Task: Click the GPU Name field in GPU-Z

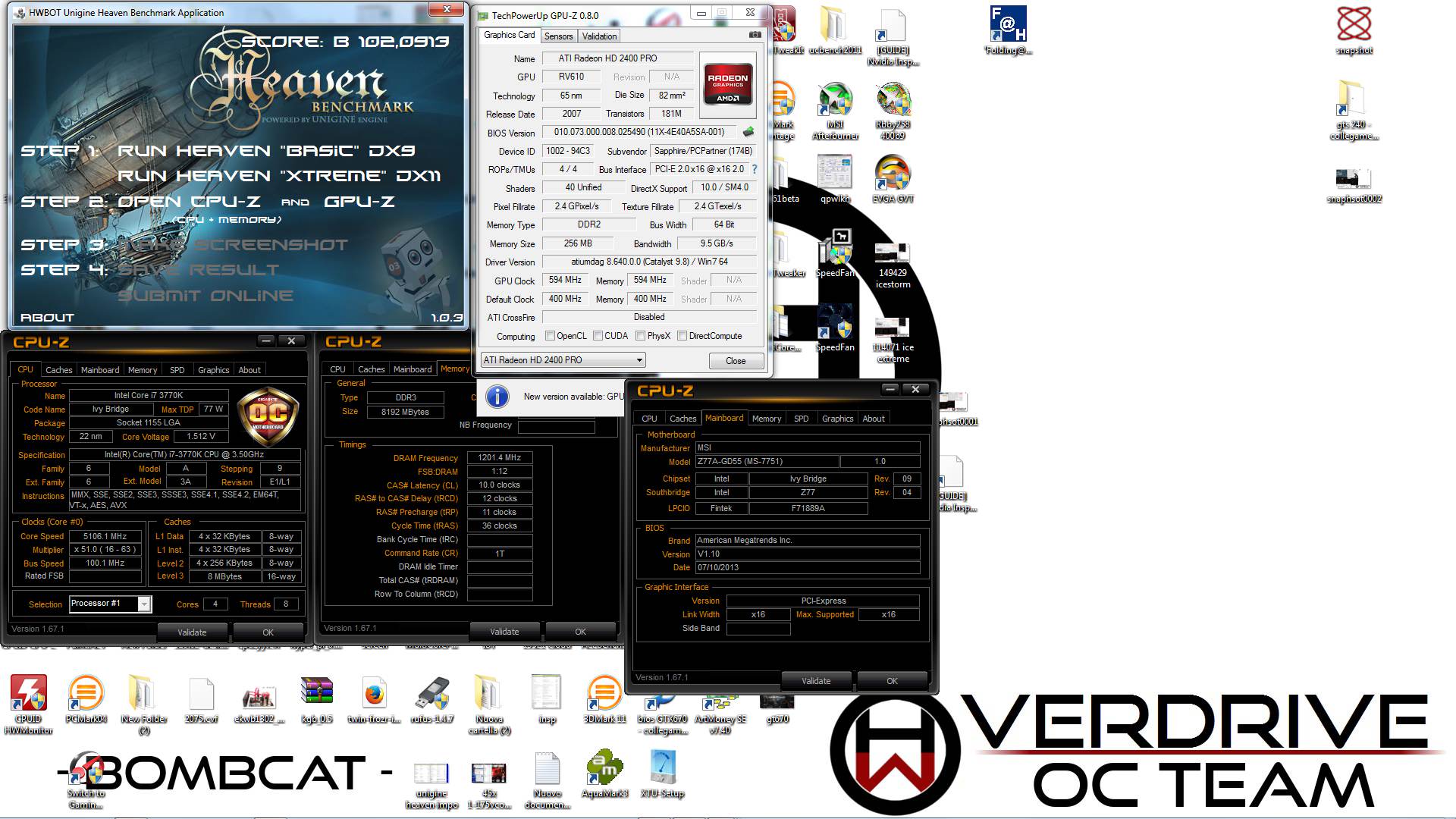Action: coord(617,58)
